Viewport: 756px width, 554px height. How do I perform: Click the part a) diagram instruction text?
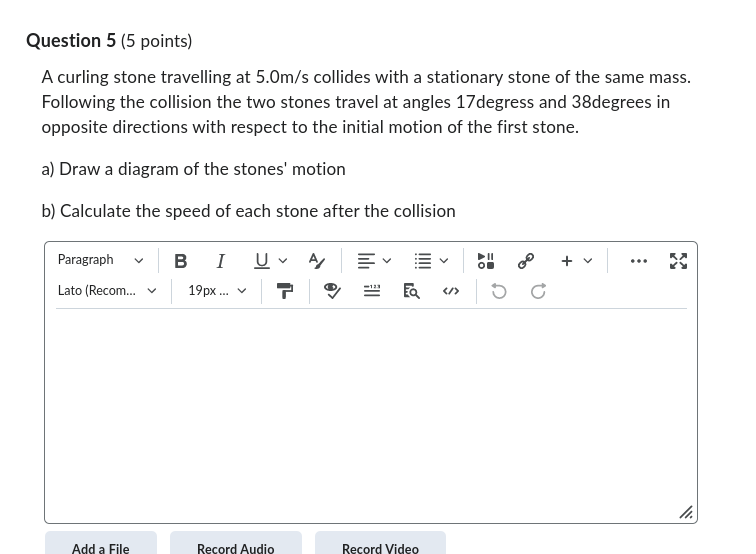(x=193, y=169)
